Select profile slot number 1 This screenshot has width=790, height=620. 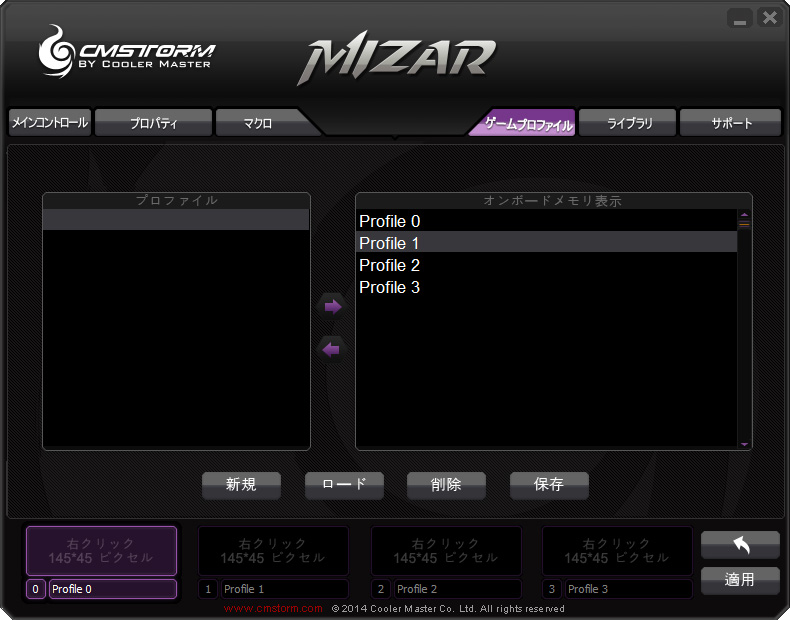point(208,589)
